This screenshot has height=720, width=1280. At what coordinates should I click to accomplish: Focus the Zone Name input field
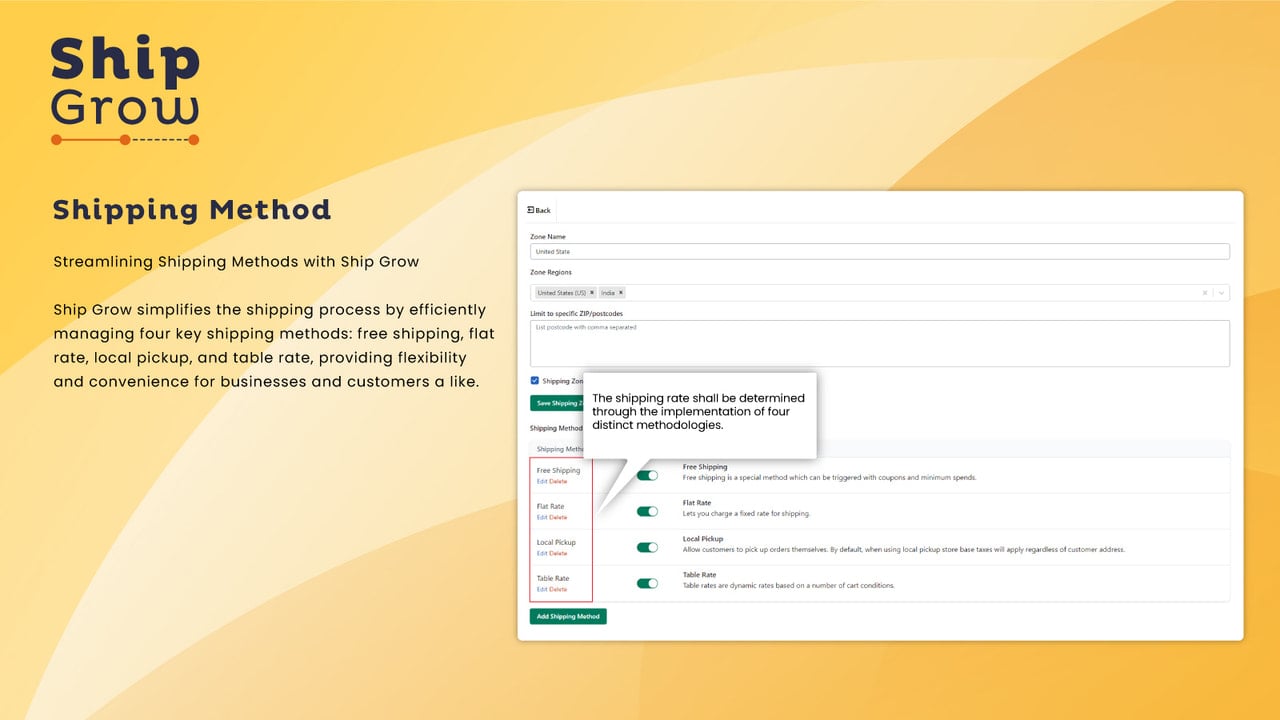tap(880, 252)
